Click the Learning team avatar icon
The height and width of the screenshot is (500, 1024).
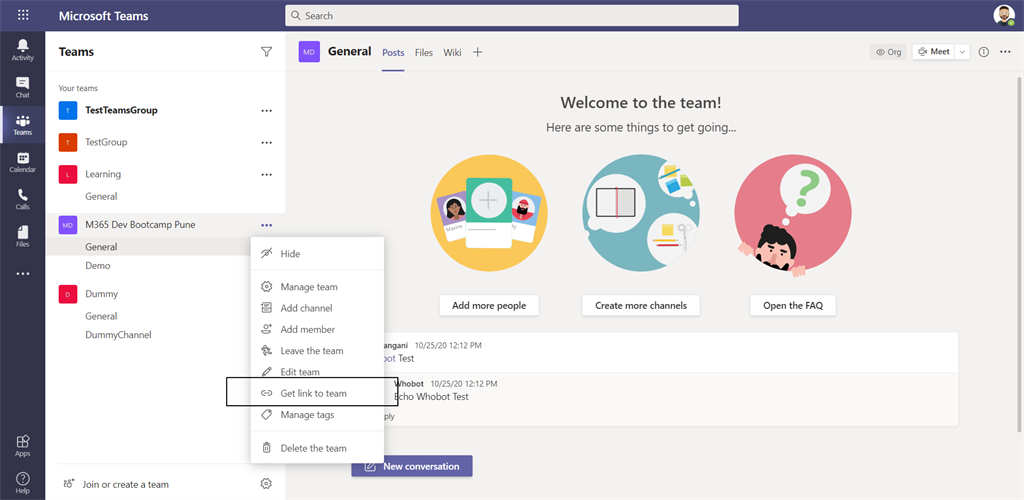pos(67,174)
